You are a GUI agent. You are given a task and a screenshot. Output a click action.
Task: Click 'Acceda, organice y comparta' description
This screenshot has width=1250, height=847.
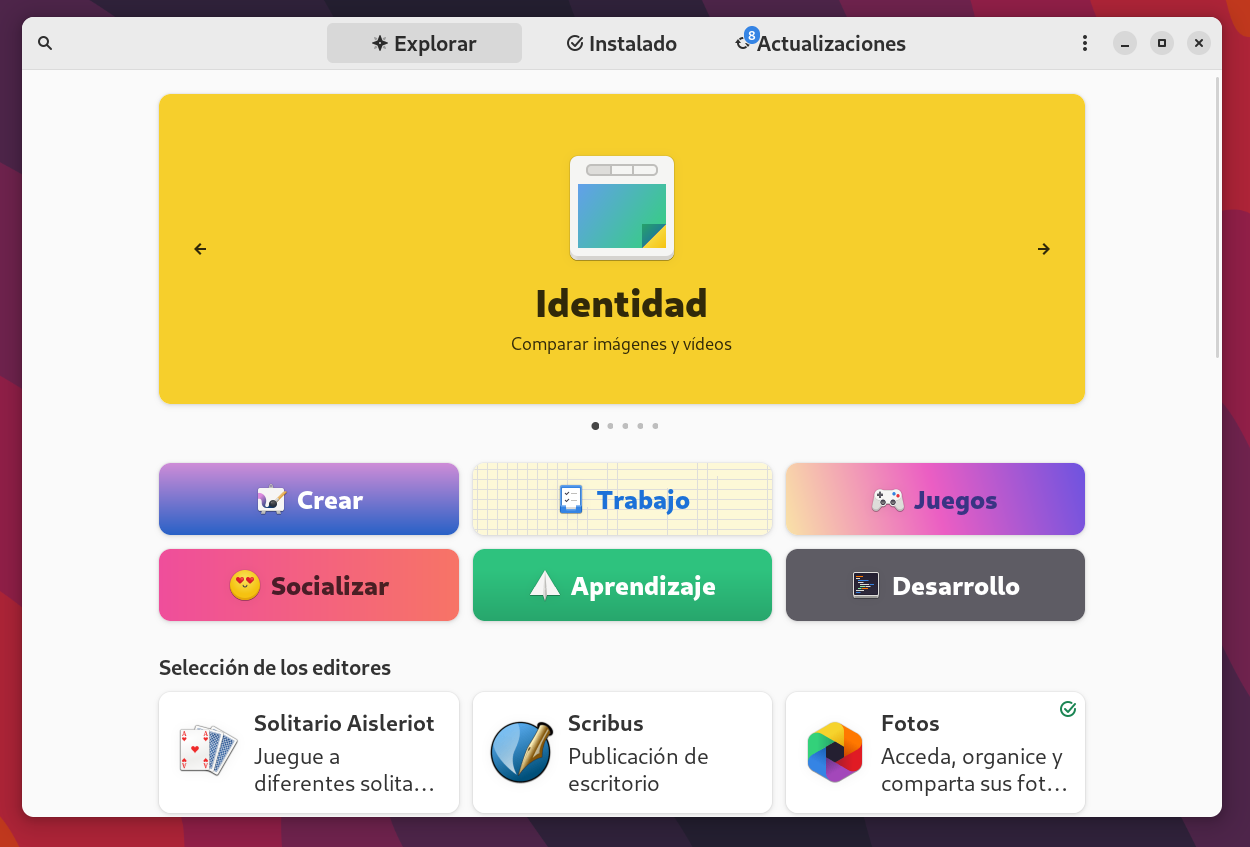974,770
